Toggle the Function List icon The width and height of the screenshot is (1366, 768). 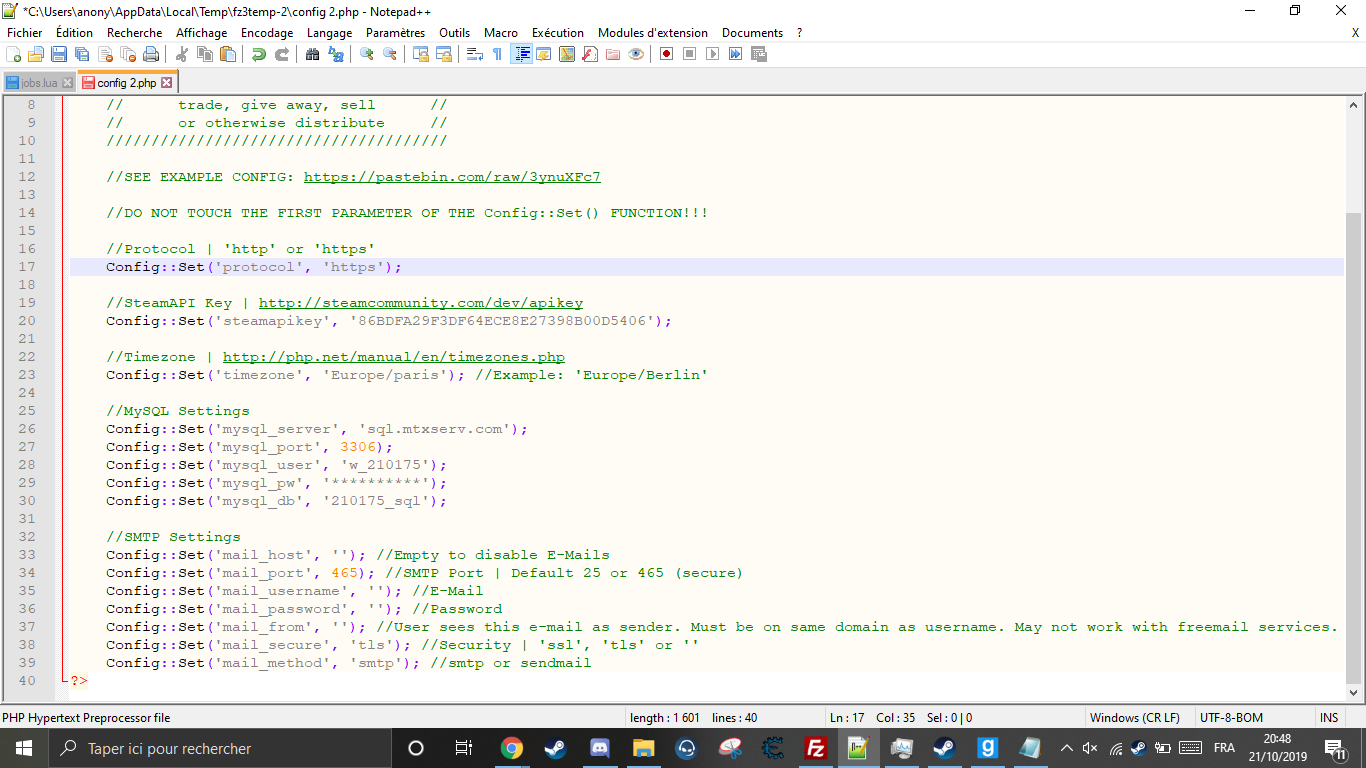[x=589, y=54]
